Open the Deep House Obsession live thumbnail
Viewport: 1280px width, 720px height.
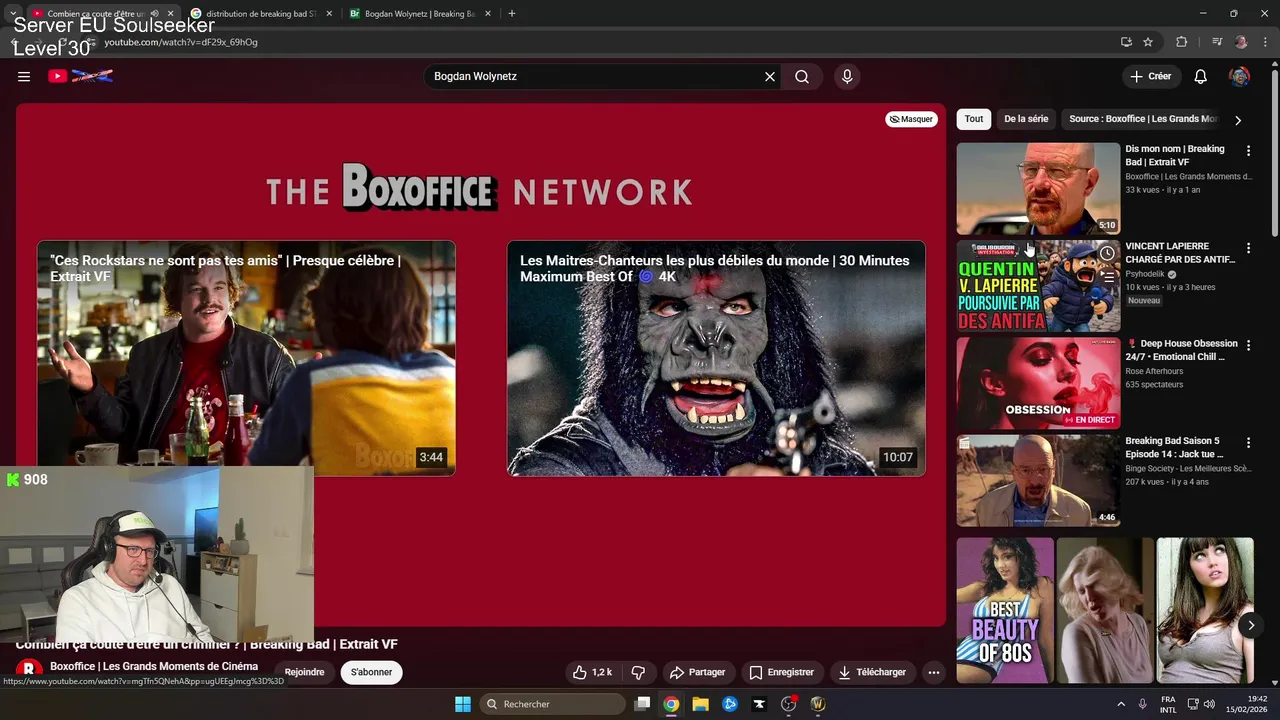pos(1038,383)
